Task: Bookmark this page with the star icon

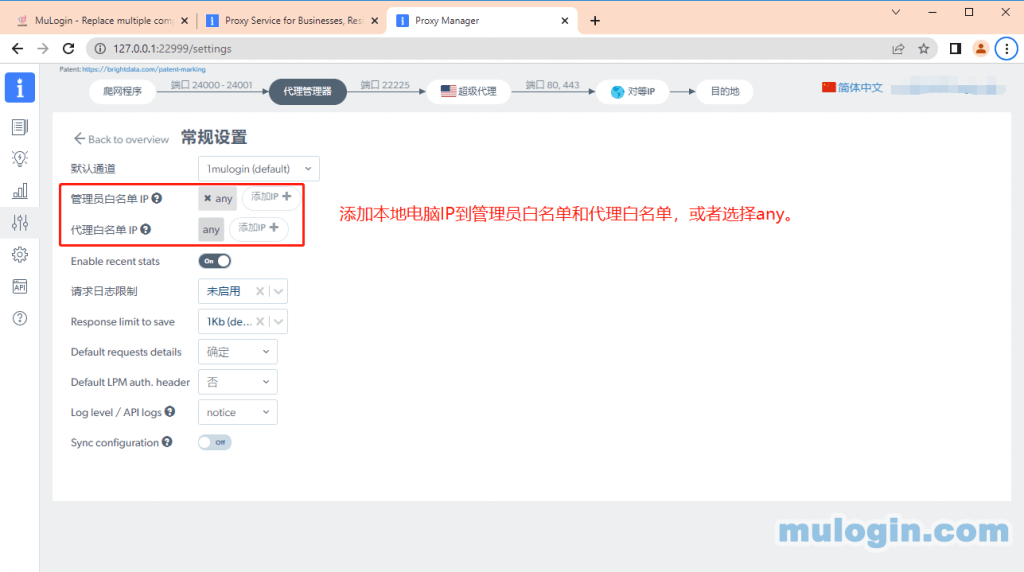Action: click(x=924, y=48)
